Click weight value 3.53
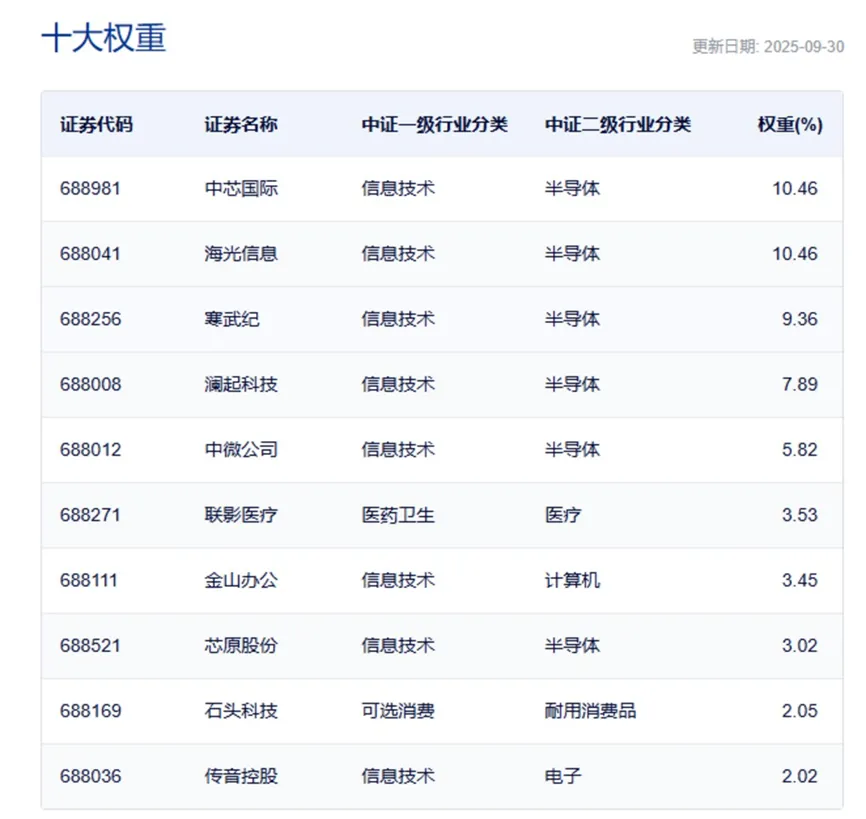 point(800,515)
